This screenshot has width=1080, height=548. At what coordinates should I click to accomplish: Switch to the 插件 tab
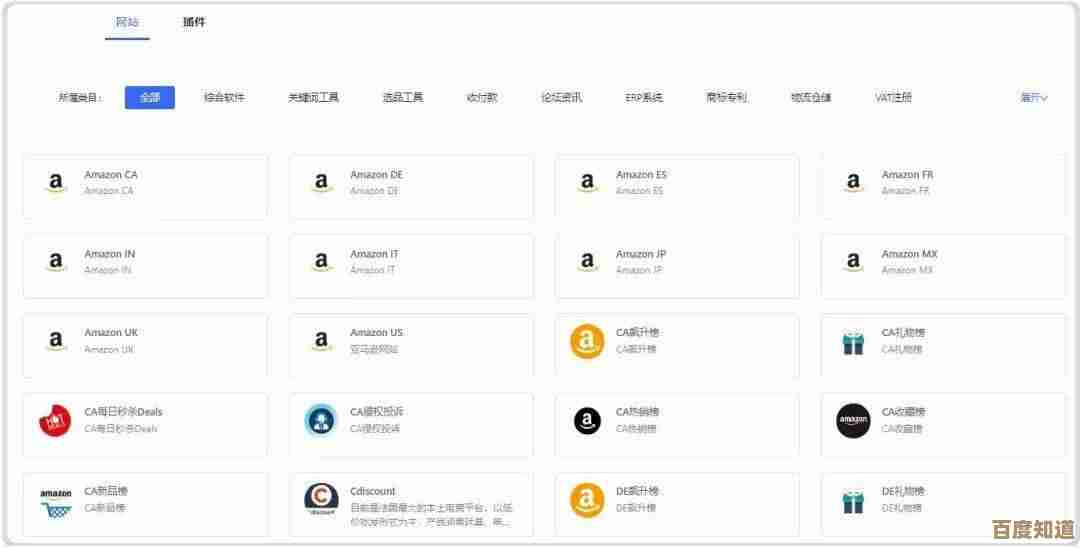coord(194,22)
